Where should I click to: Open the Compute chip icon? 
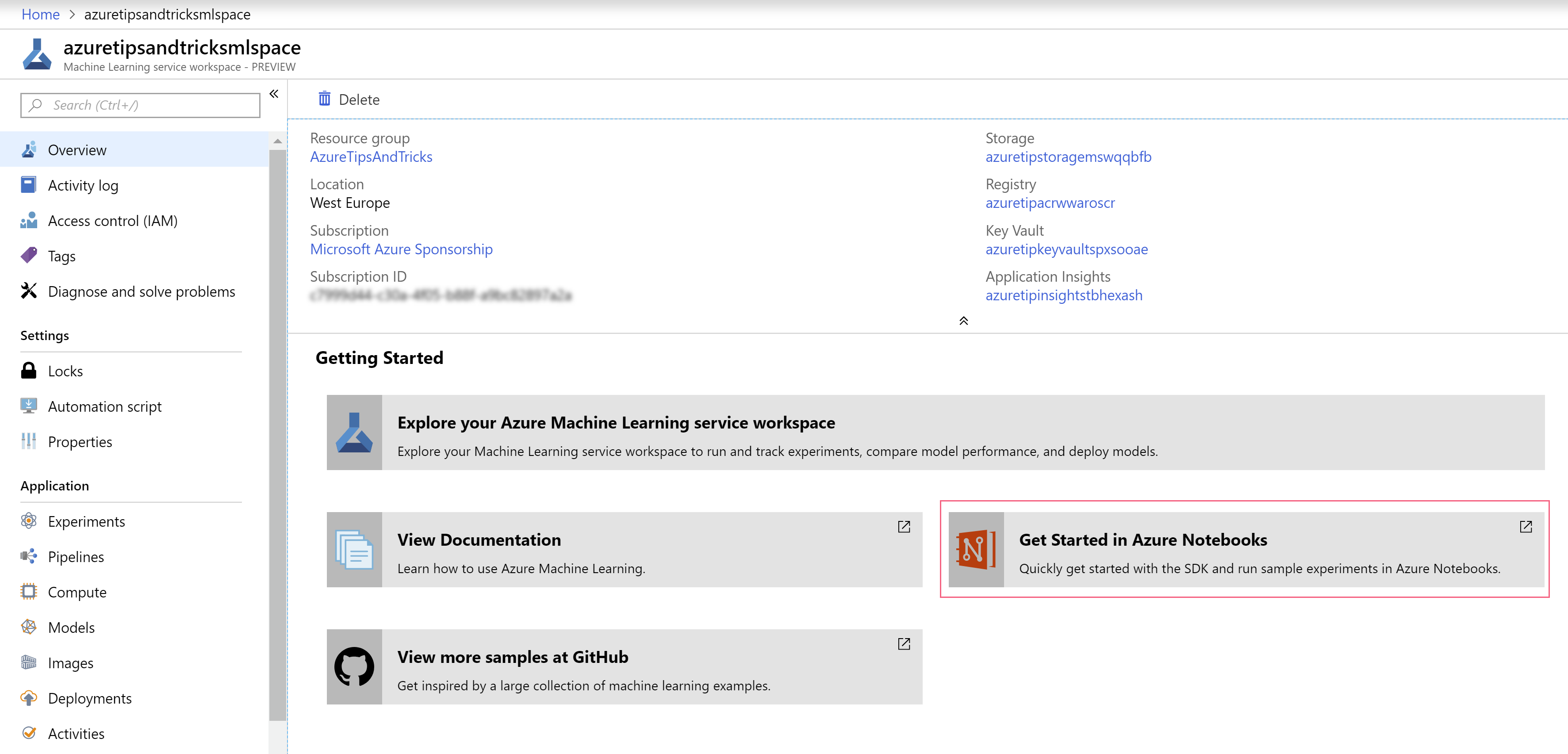tap(29, 592)
